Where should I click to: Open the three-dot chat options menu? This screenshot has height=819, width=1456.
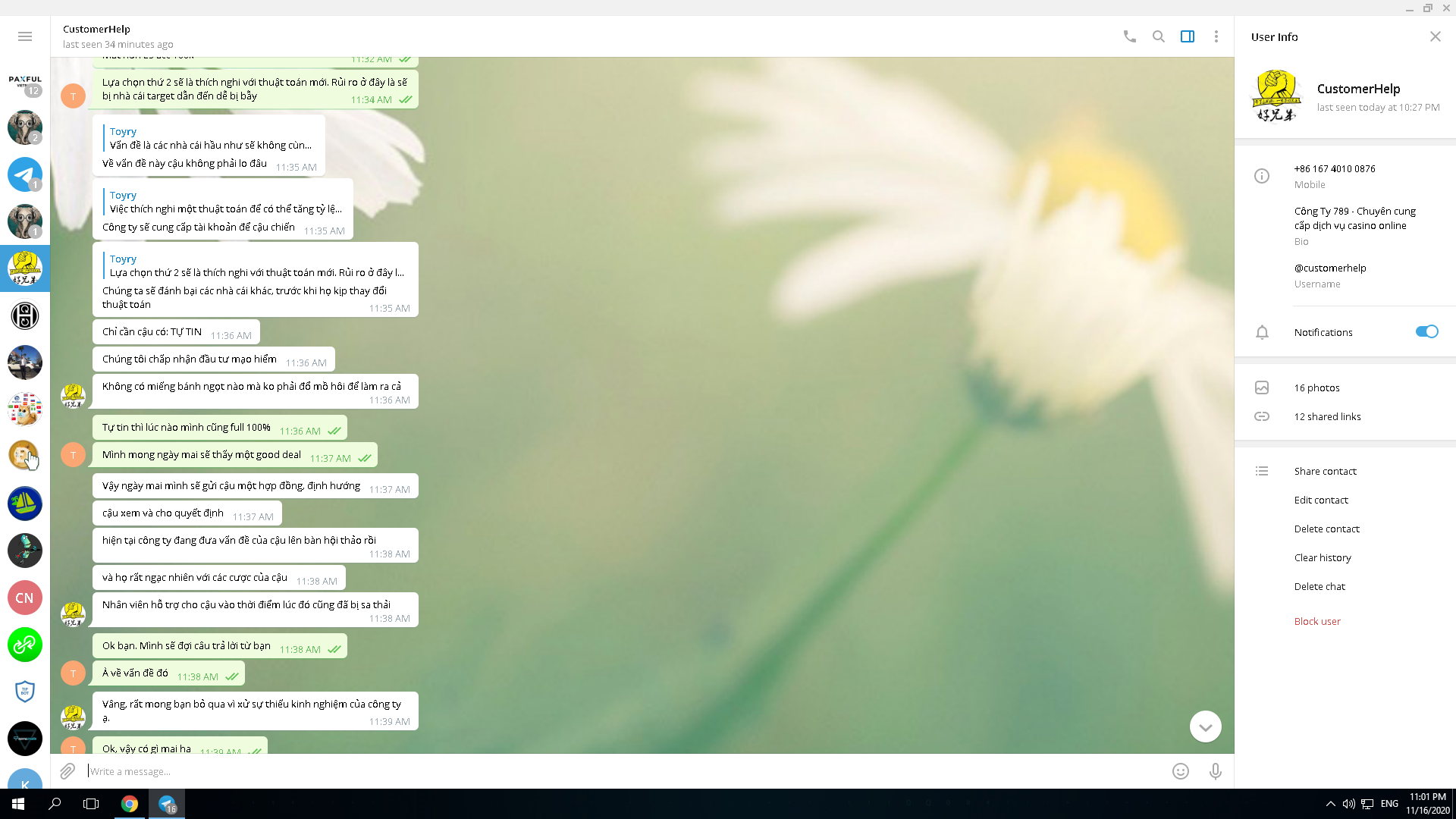[x=1216, y=36]
